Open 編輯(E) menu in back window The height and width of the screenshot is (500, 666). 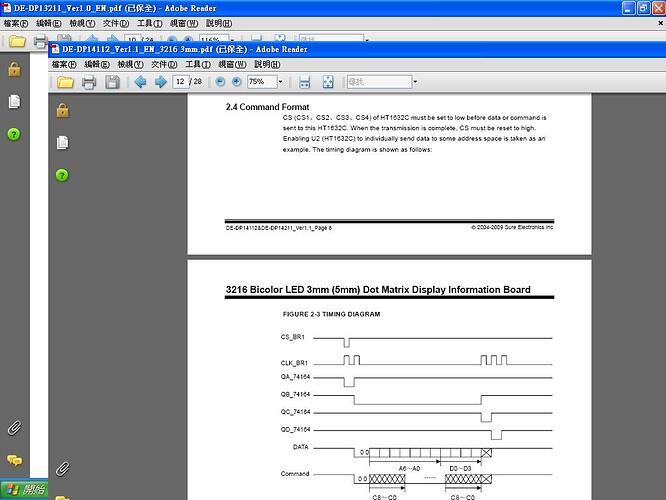click(x=49, y=23)
